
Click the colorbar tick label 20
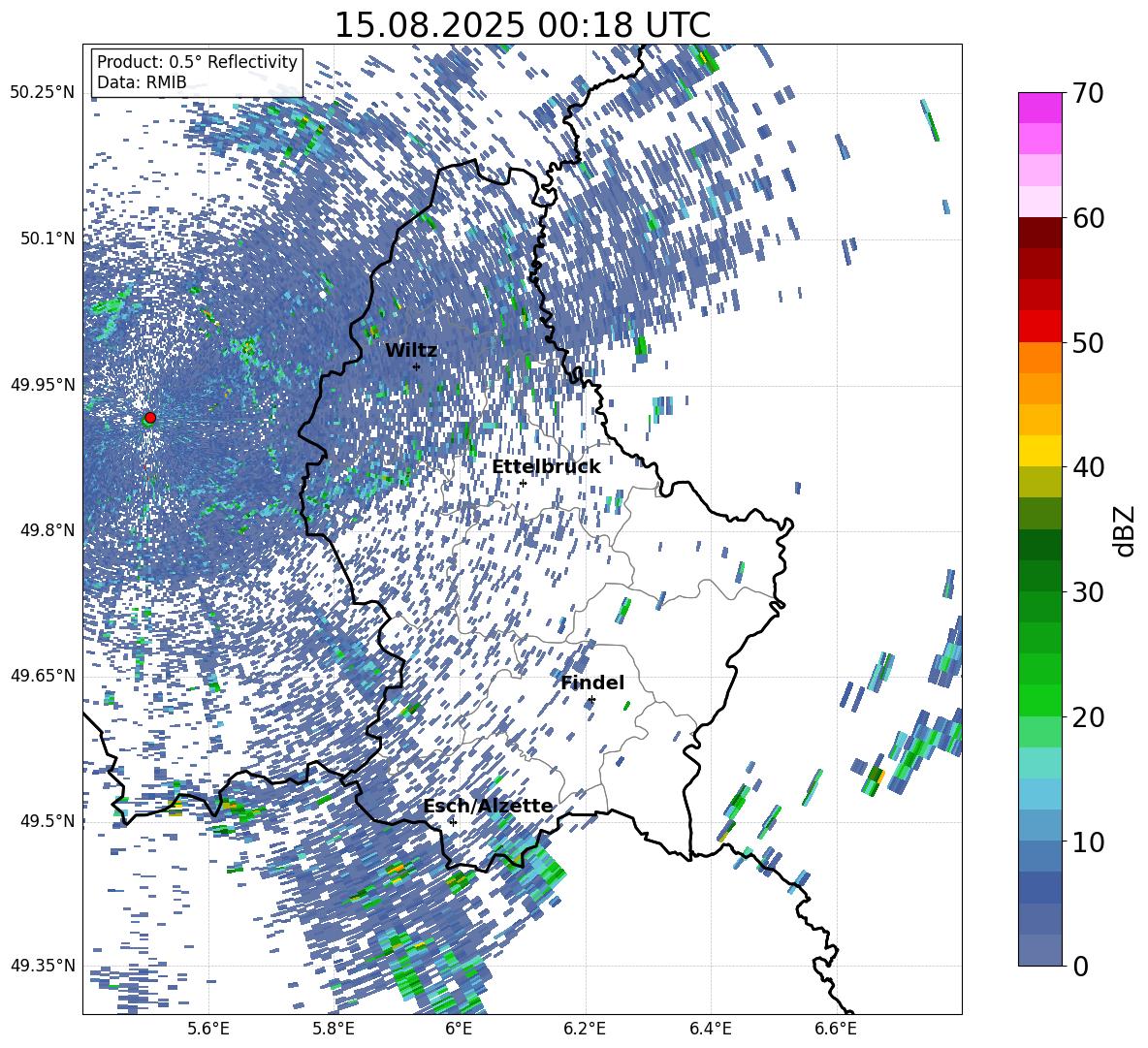[1088, 717]
